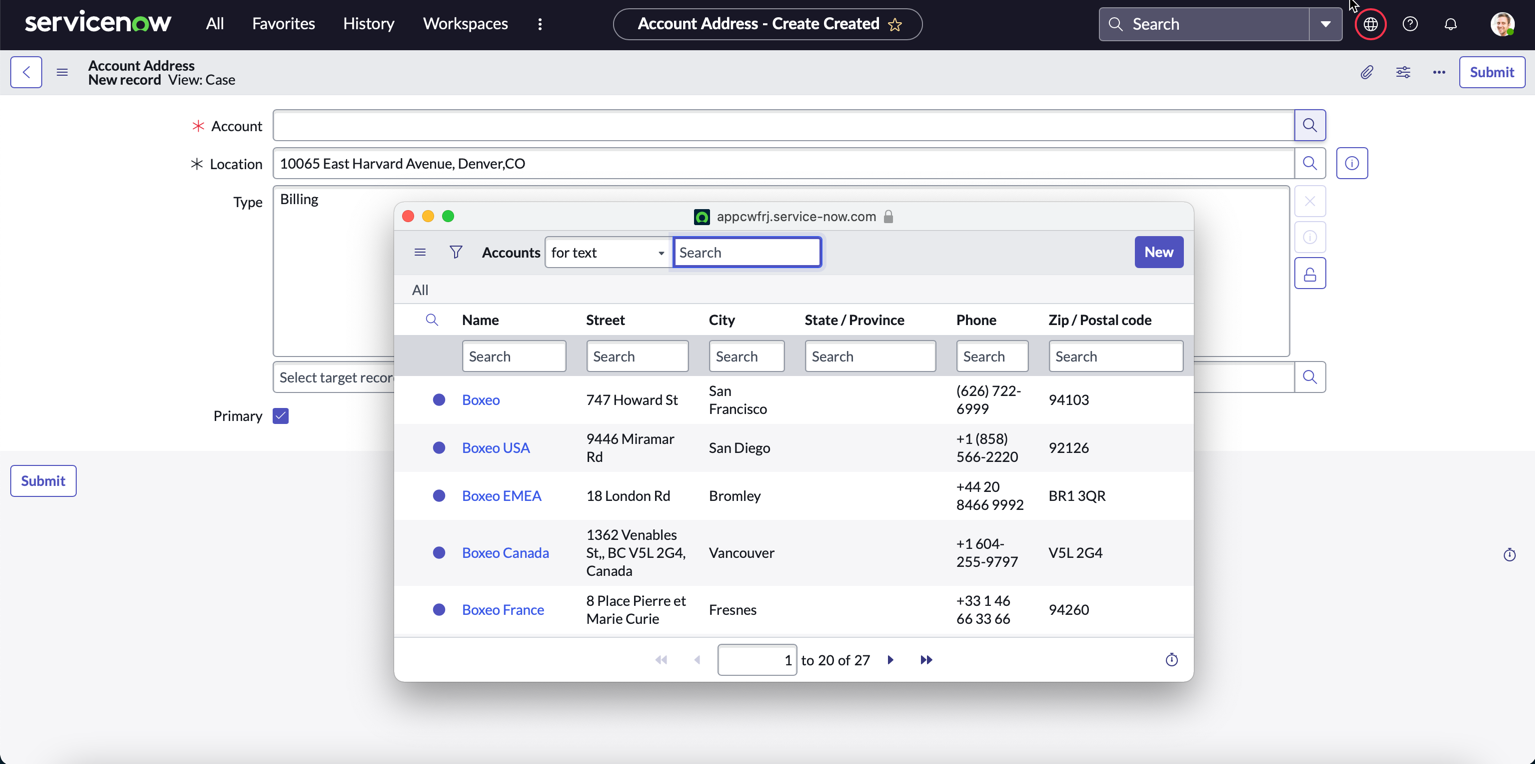Viewport: 1535px width, 764px height.
Task: Click the Street column search field
Action: point(637,356)
